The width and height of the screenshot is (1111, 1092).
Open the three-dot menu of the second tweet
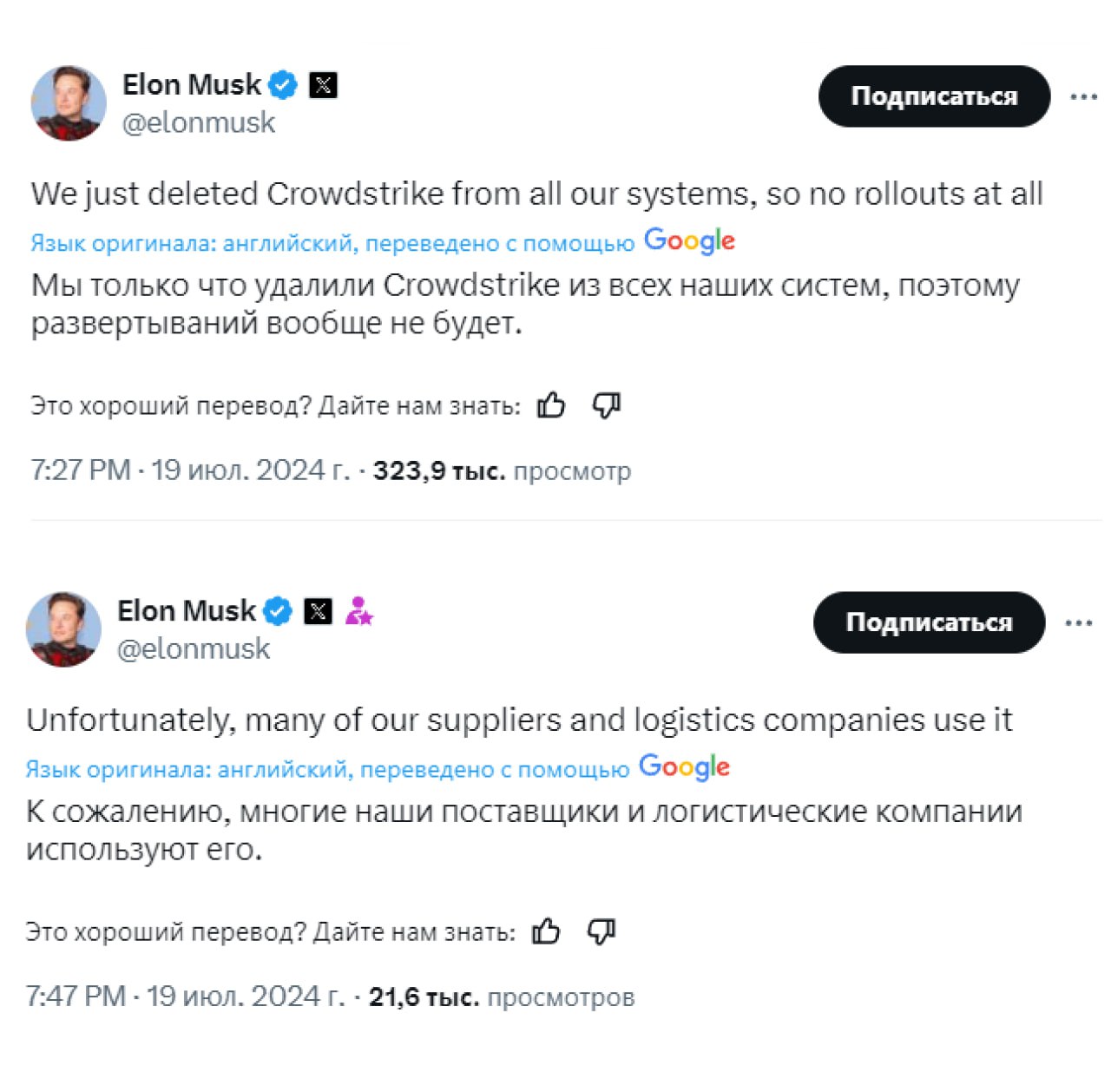pos(1078,622)
